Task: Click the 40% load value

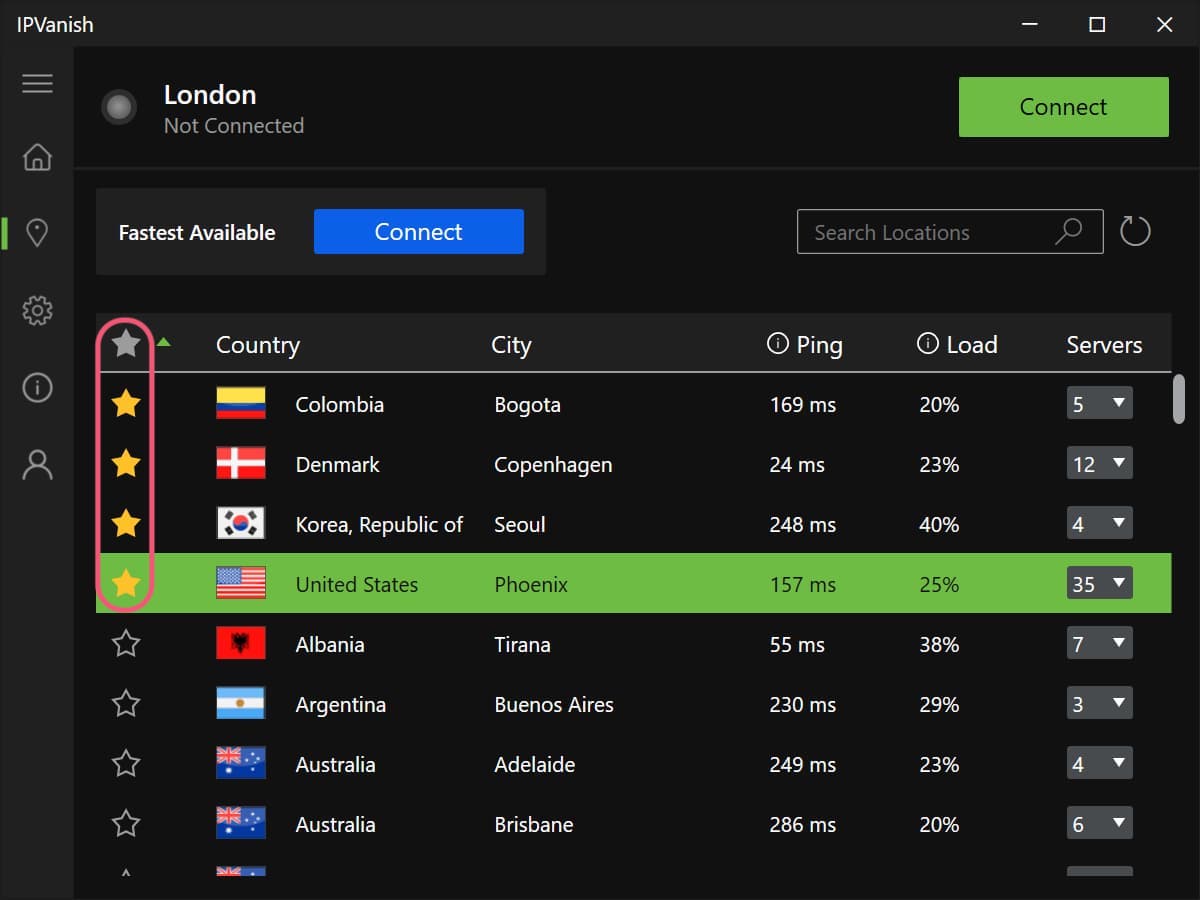Action: click(939, 525)
